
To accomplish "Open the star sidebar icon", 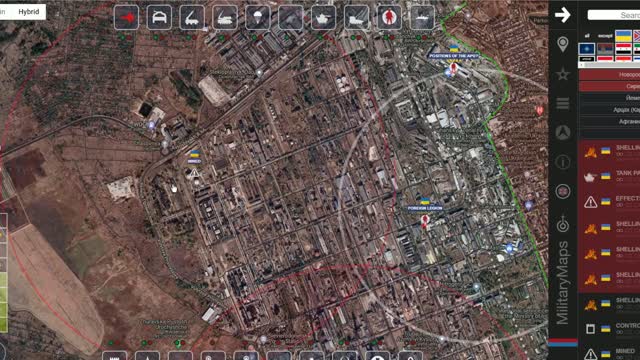I will 563,74.
